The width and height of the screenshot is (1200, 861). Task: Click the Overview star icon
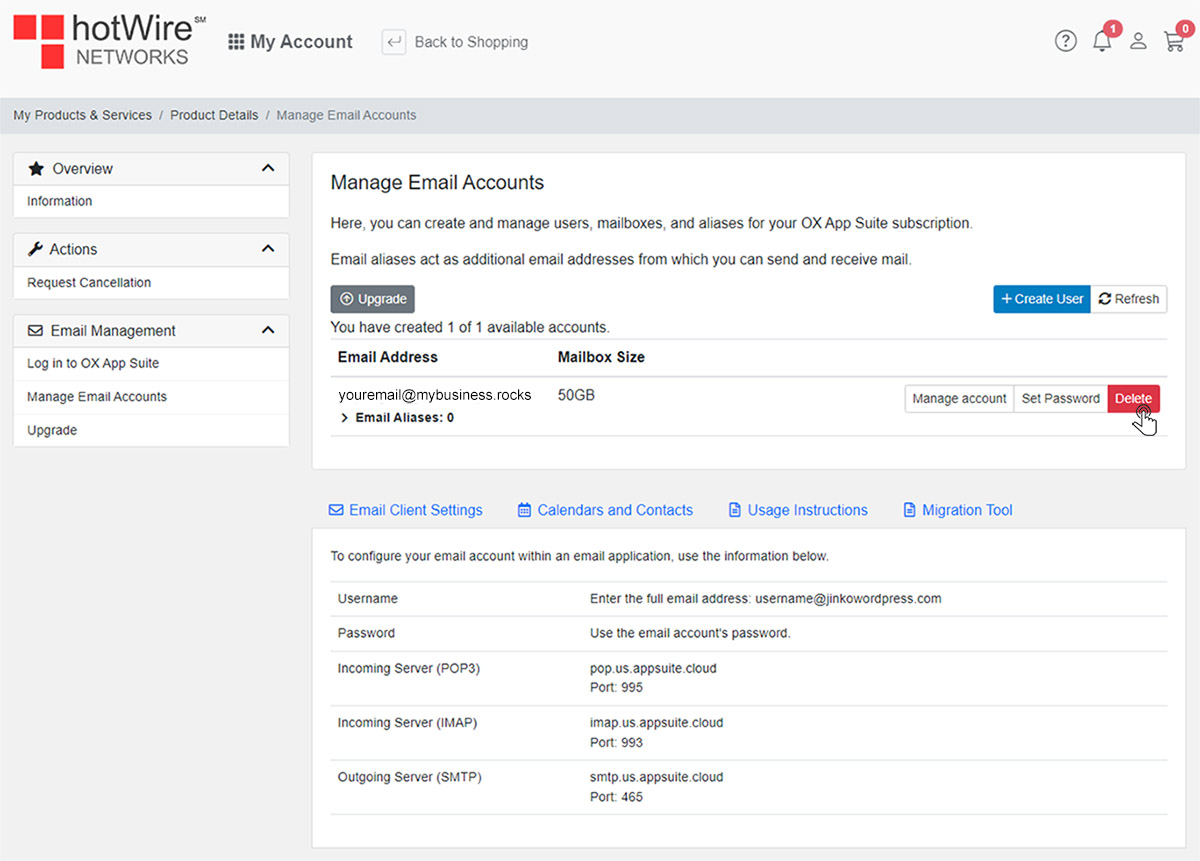(36, 168)
